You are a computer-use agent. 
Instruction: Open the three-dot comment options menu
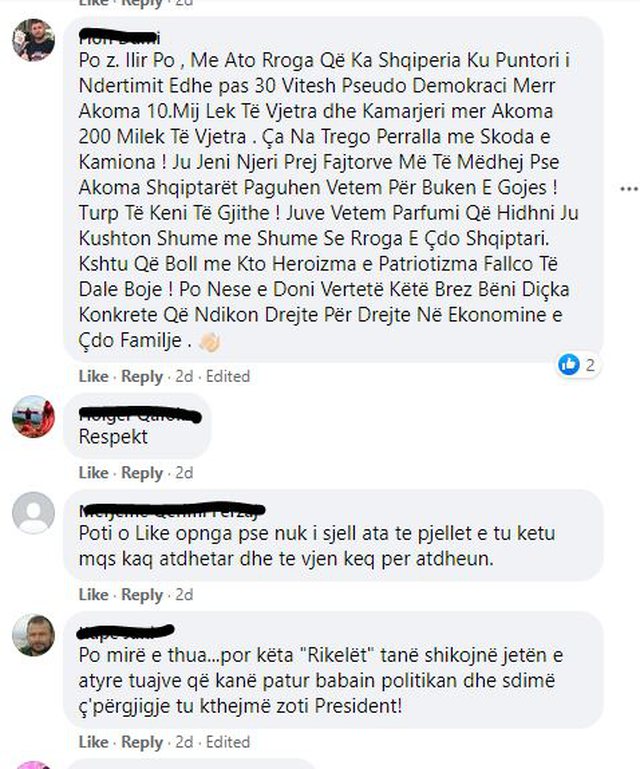click(629, 189)
